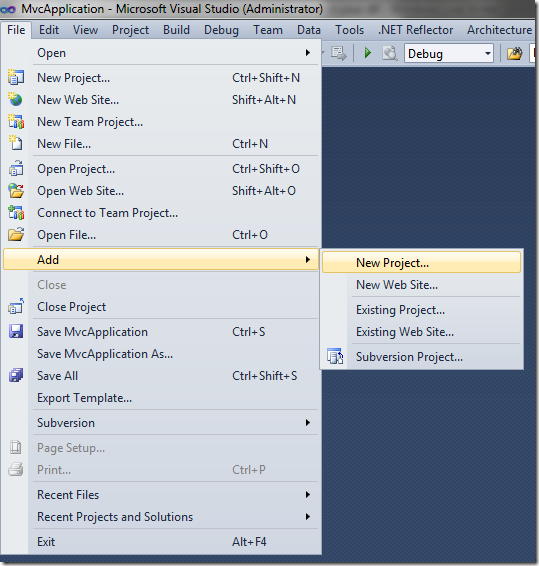Click the Save All stacked disks icon

click(x=16, y=375)
